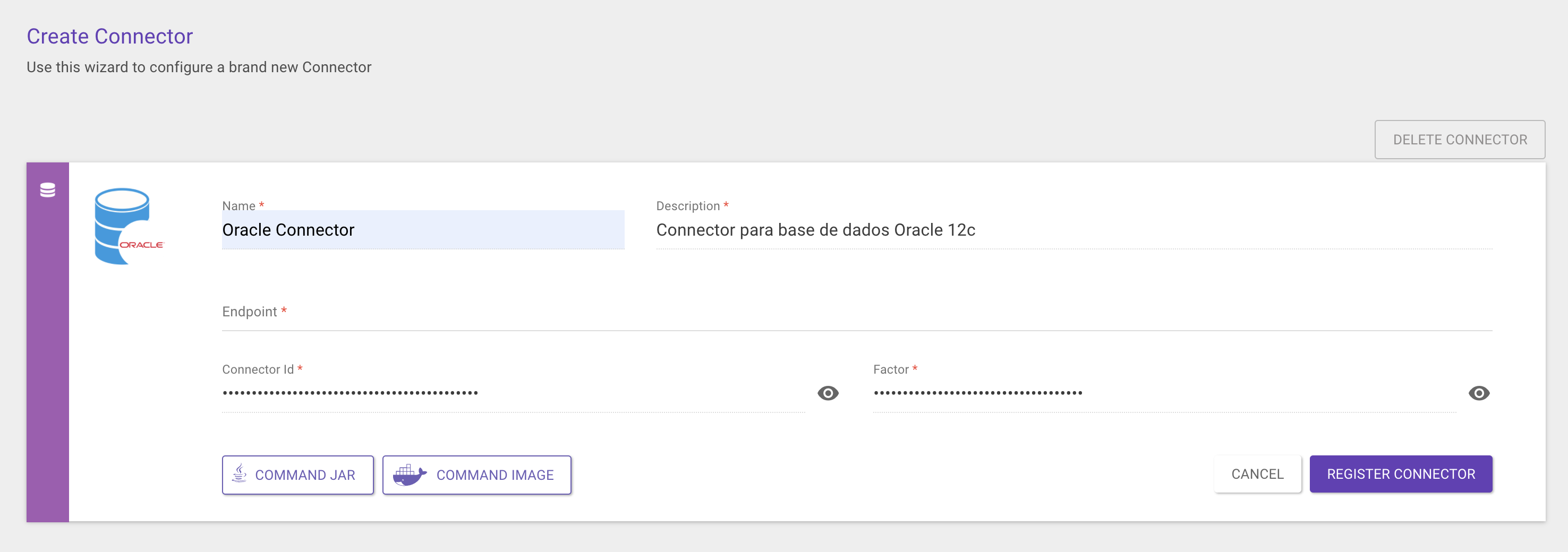Screen dimensions: 1568x552
Task: Cancel the connector creation
Action: pyautogui.click(x=1256, y=473)
